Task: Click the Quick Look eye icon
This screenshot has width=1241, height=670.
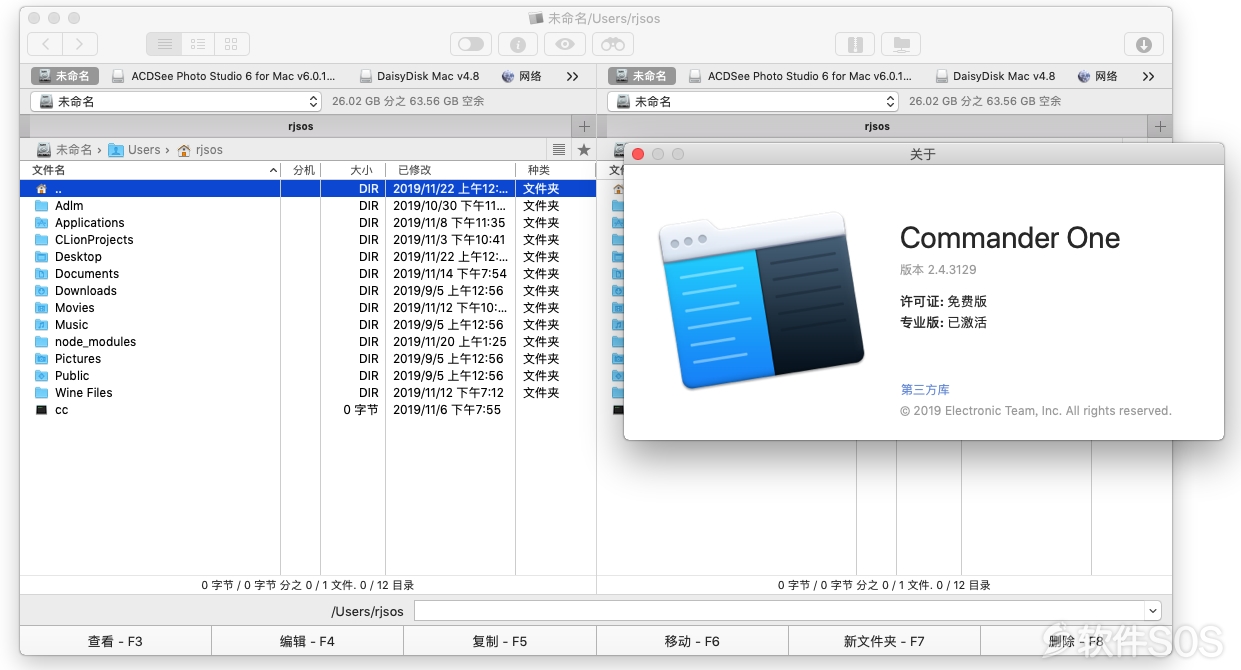Action: [x=565, y=44]
